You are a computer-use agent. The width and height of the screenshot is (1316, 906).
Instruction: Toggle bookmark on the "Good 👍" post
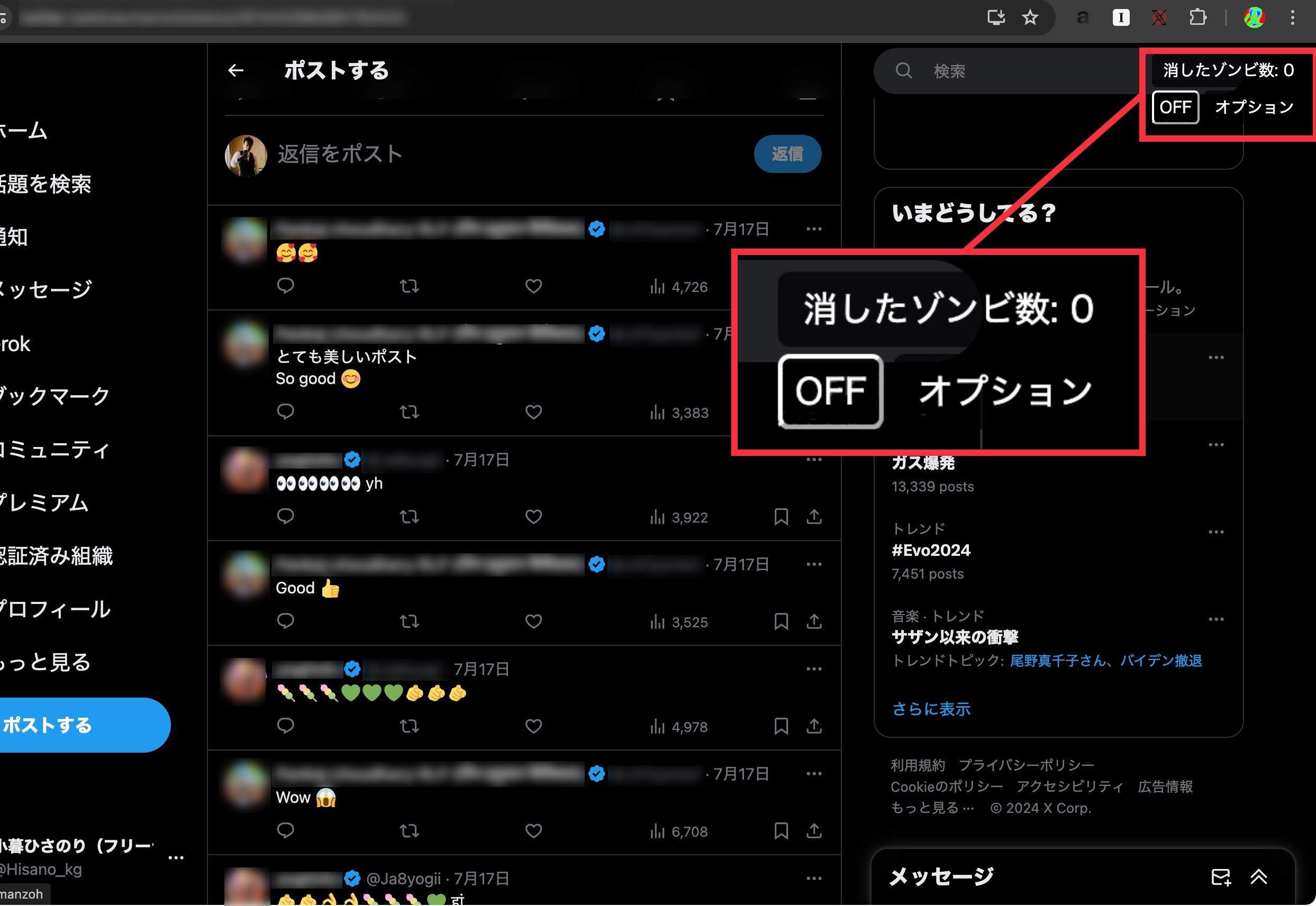[x=782, y=621]
